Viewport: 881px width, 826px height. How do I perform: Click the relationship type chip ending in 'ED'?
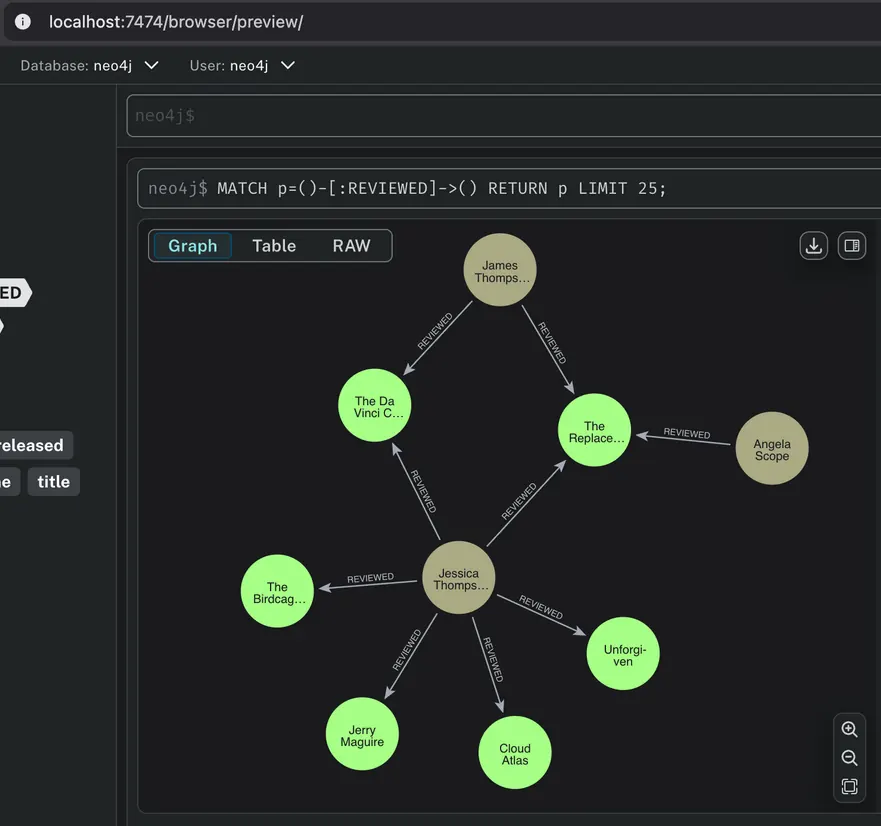click(13, 293)
